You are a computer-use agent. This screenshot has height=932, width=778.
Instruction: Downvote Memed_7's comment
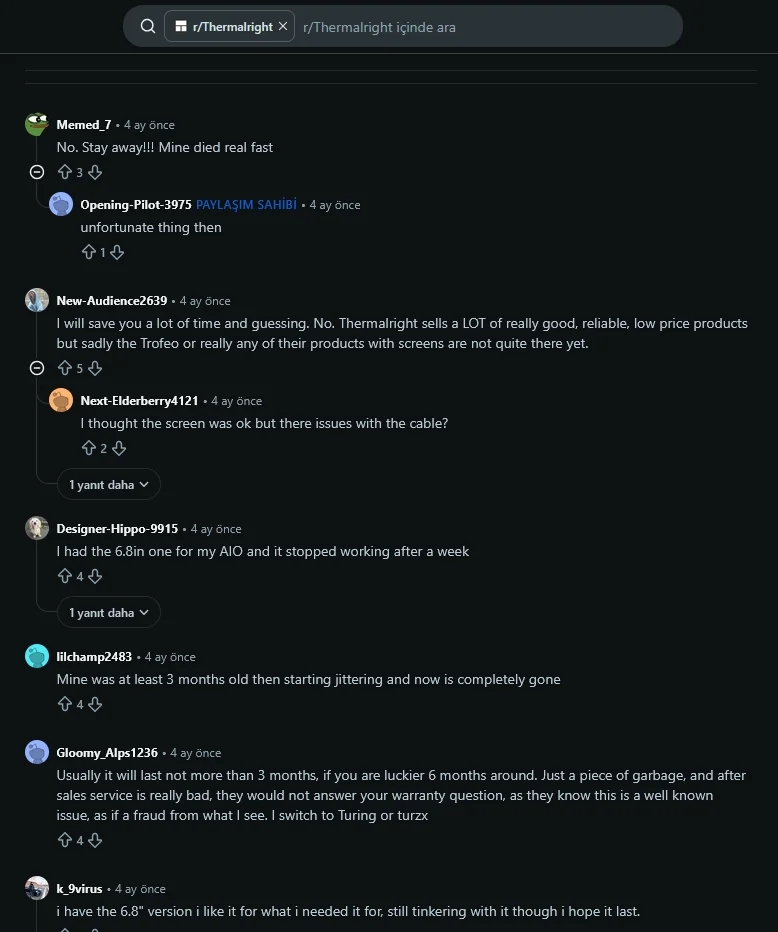pos(95,172)
